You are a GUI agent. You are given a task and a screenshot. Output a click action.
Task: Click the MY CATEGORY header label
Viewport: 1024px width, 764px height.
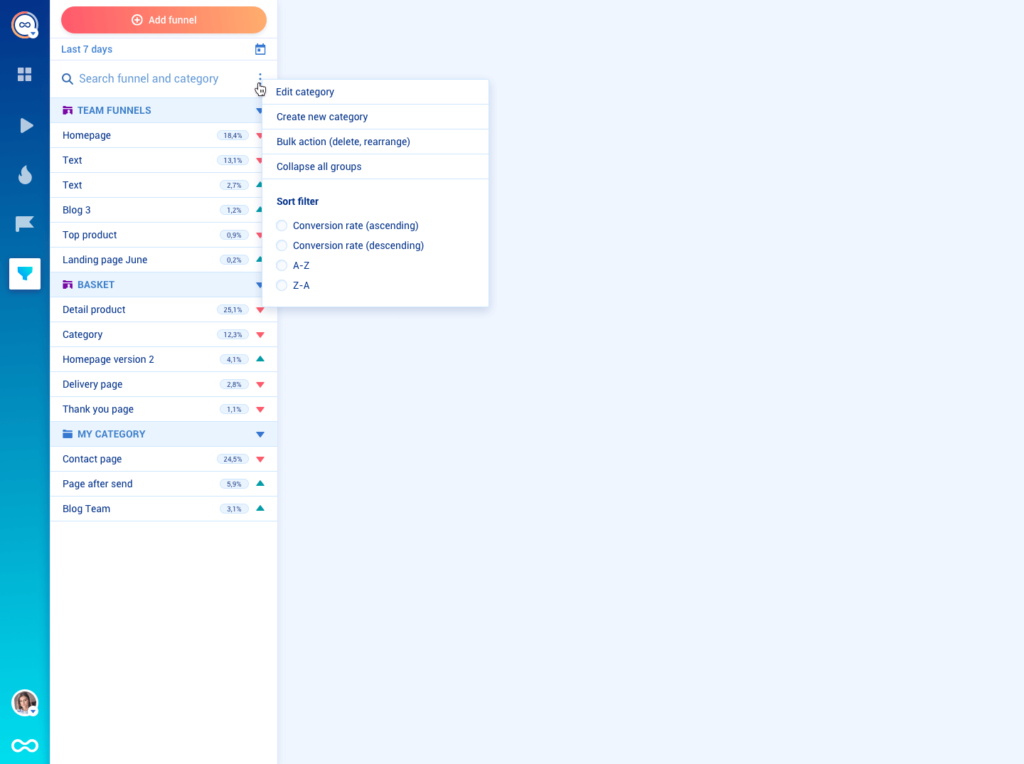tap(112, 434)
